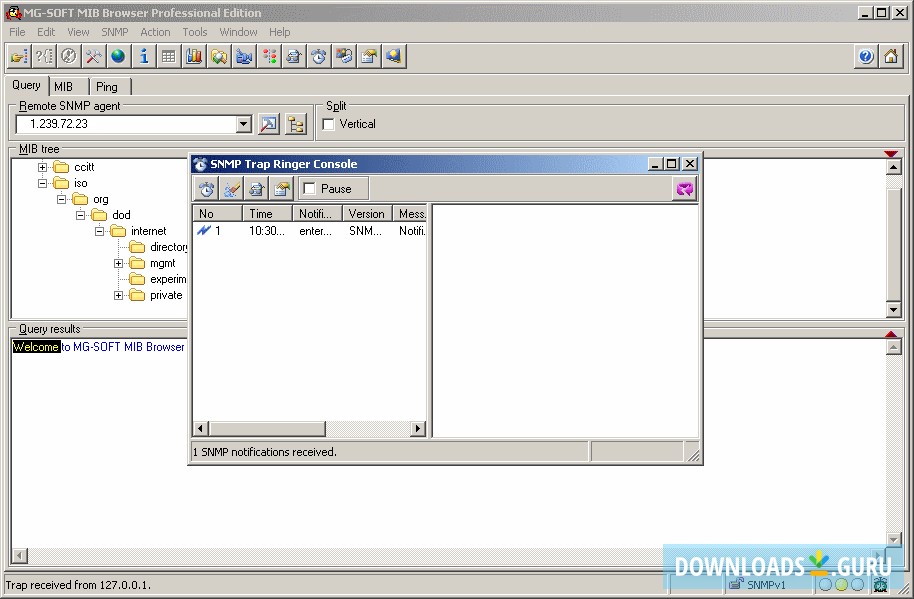Click the colorful picture toolbar icon
This screenshot has width=914, height=599.
click(x=344, y=57)
